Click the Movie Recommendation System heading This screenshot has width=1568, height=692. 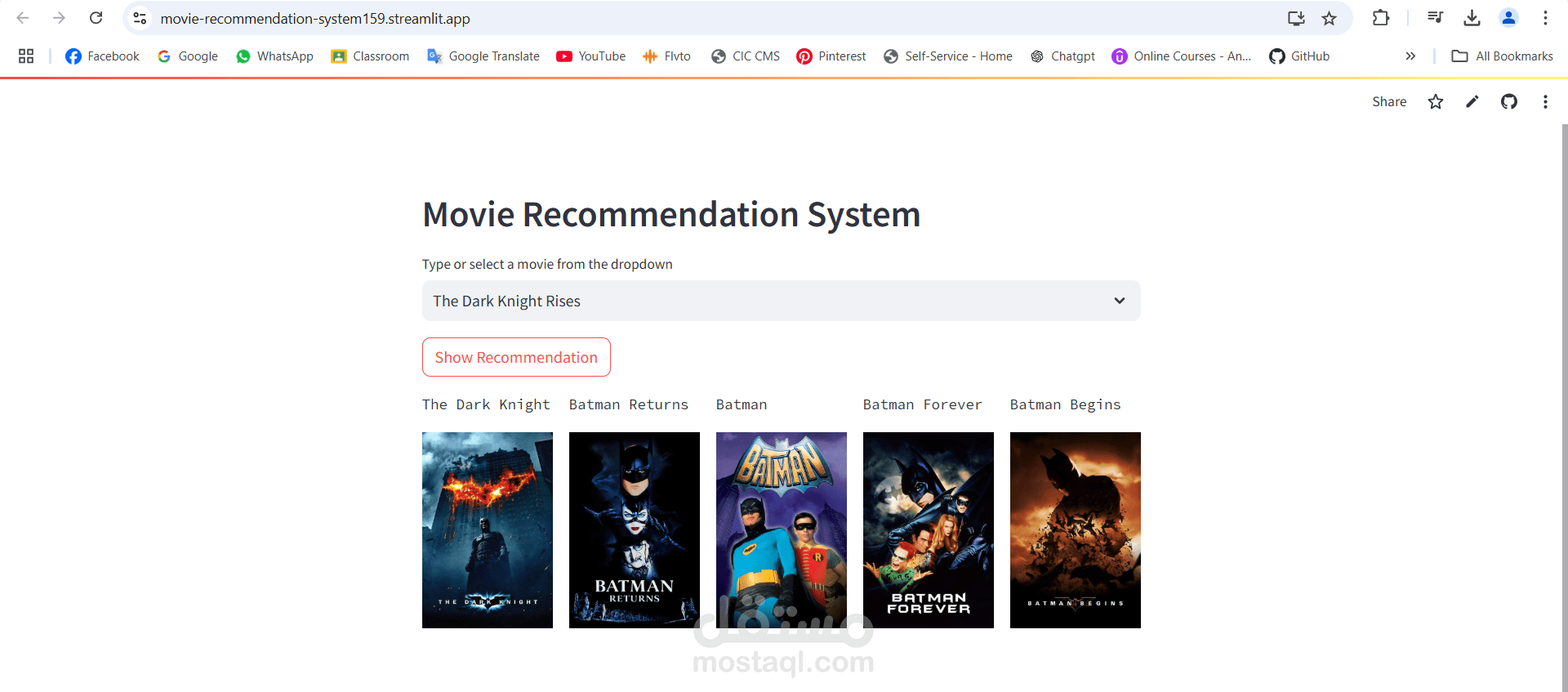tap(671, 215)
